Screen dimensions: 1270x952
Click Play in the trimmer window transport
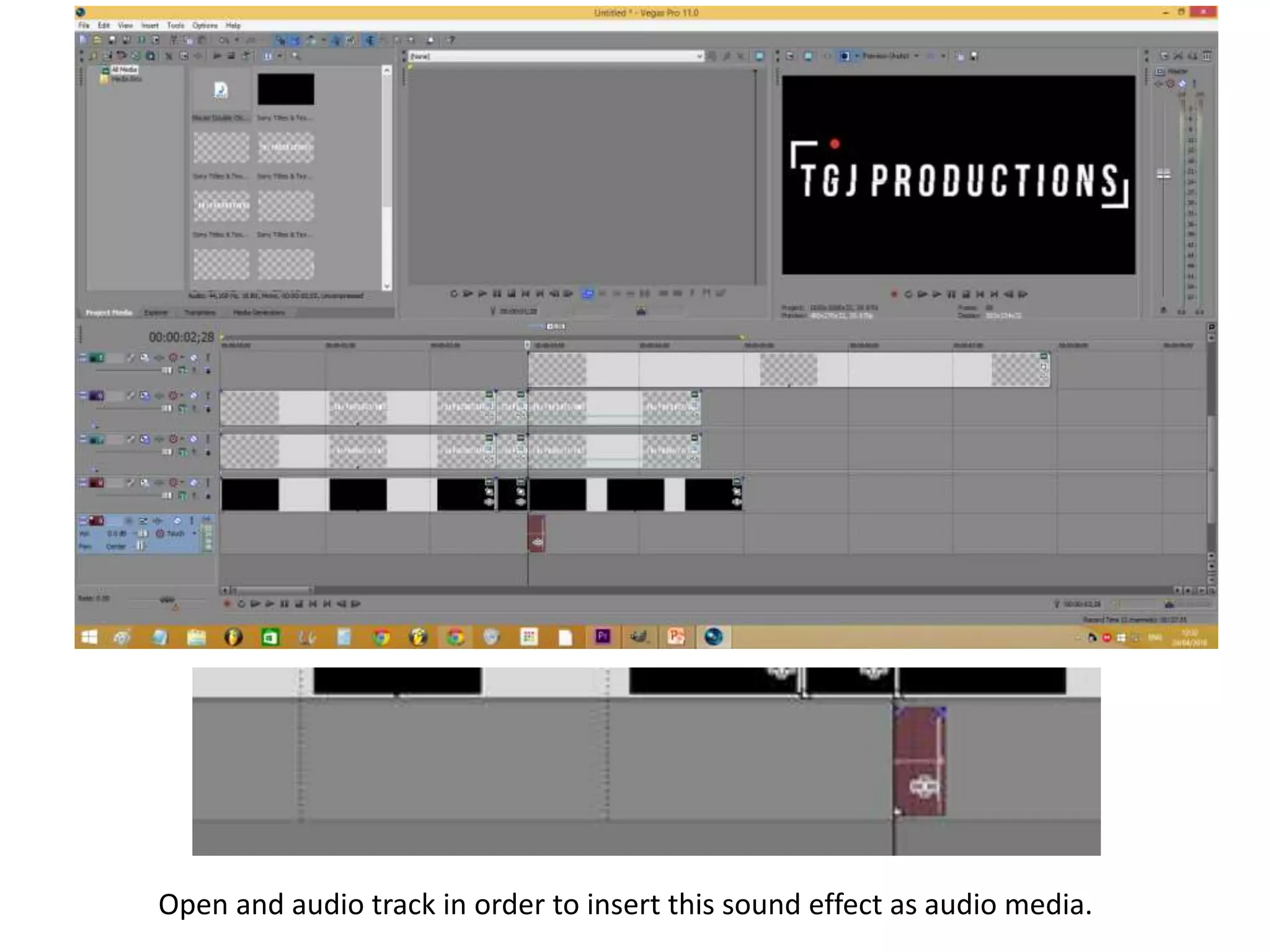(482, 294)
